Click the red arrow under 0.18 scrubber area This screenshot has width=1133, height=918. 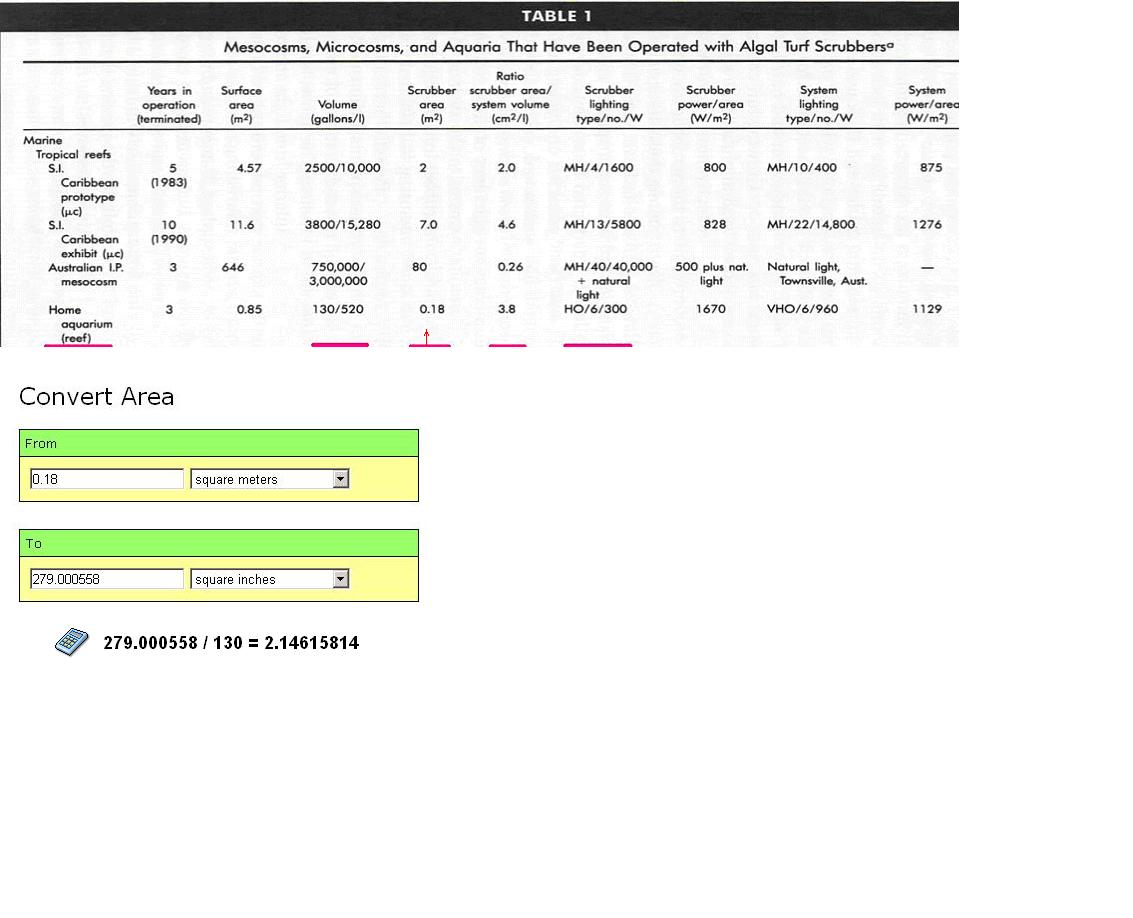pos(427,336)
